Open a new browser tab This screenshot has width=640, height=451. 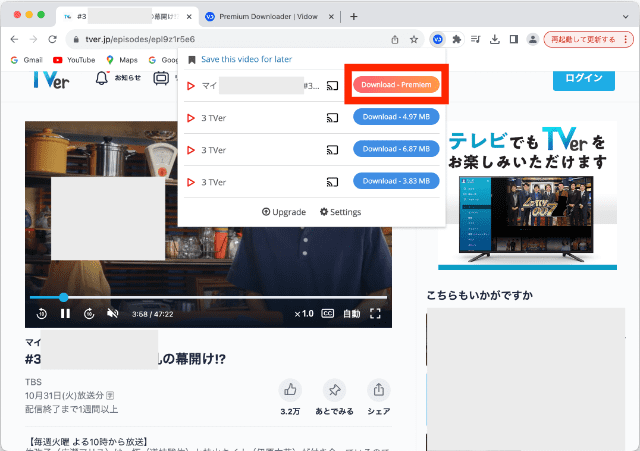354,17
